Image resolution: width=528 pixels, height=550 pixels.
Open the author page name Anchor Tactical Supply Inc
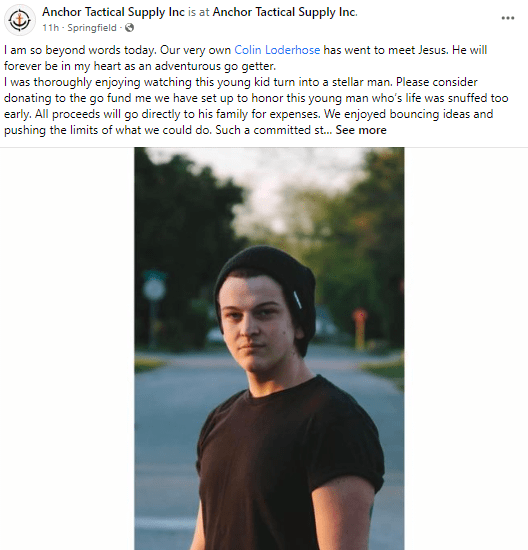tap(113, 12)
